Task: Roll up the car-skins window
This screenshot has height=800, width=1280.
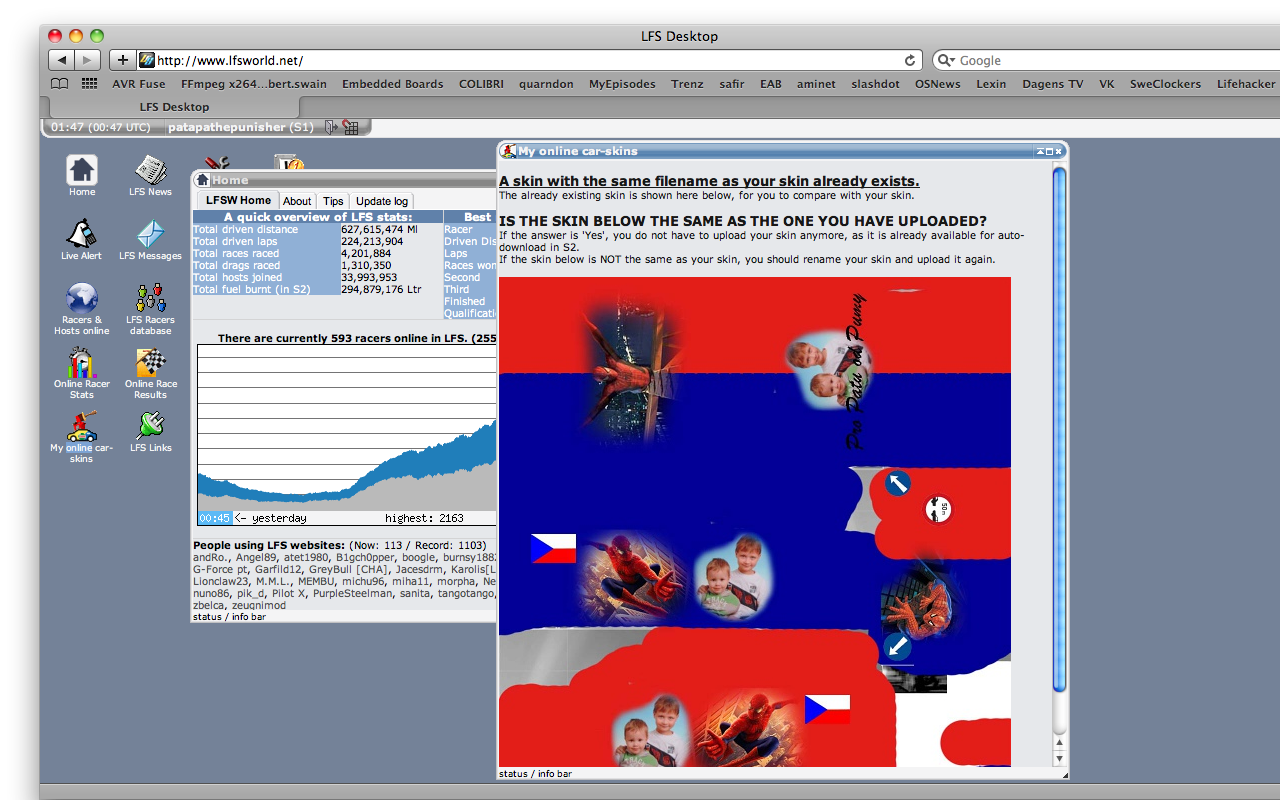Action: click(1040, 151)
